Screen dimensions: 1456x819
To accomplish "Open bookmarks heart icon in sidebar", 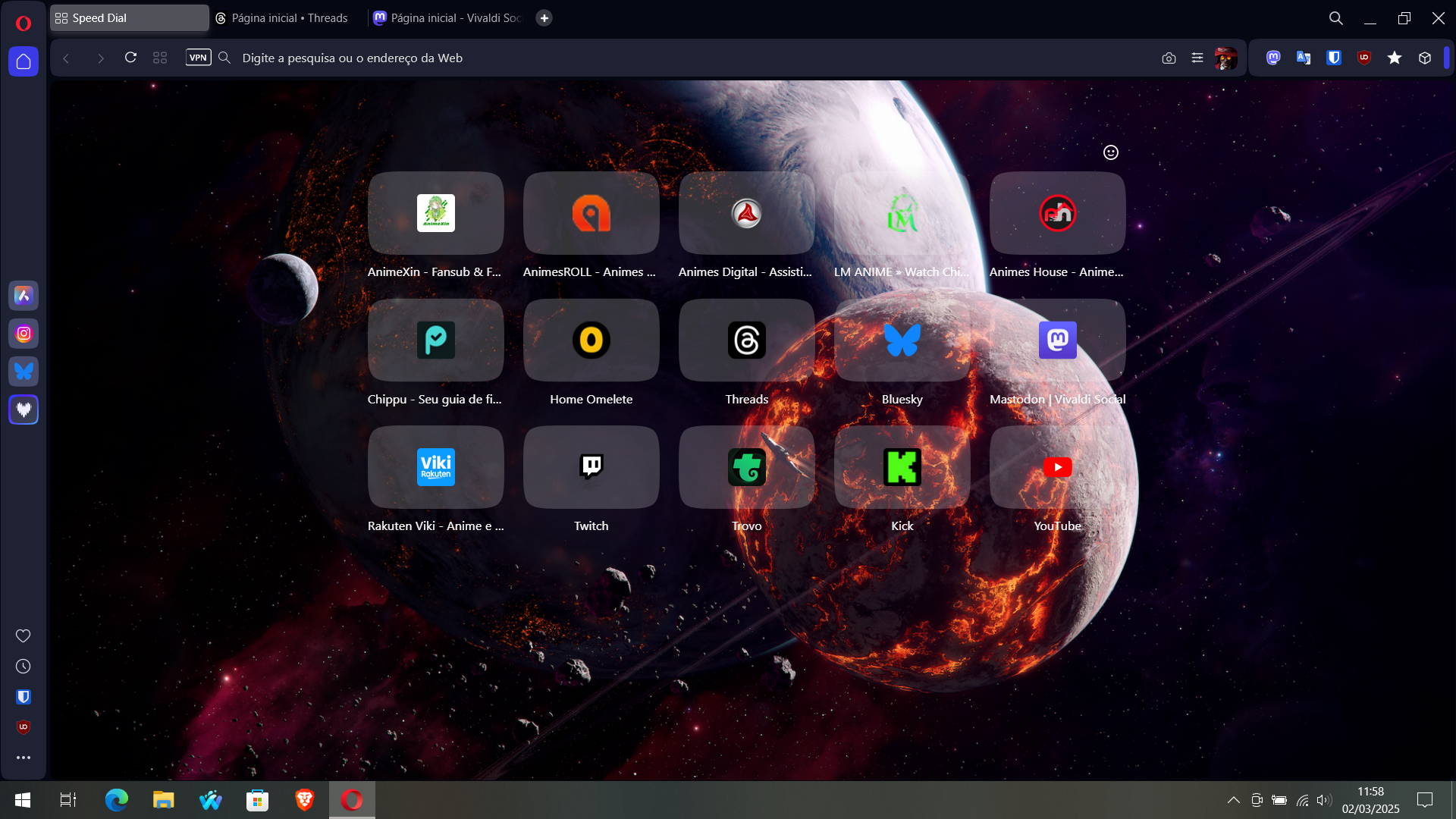I will [24, 636].
